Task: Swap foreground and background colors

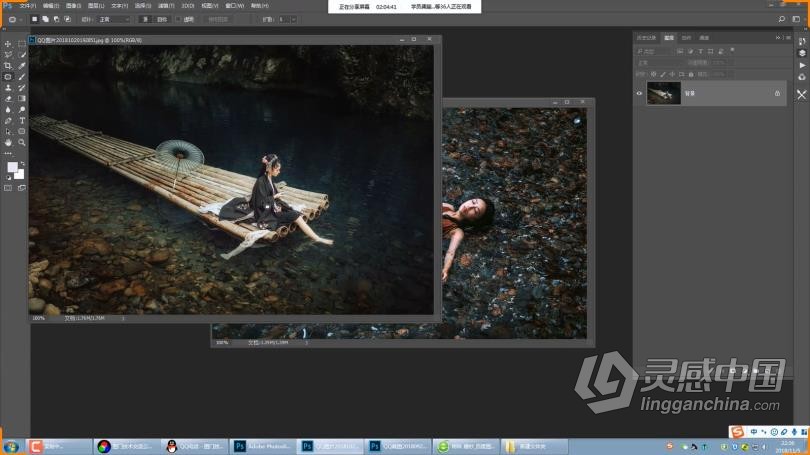Action: point(22,164)
